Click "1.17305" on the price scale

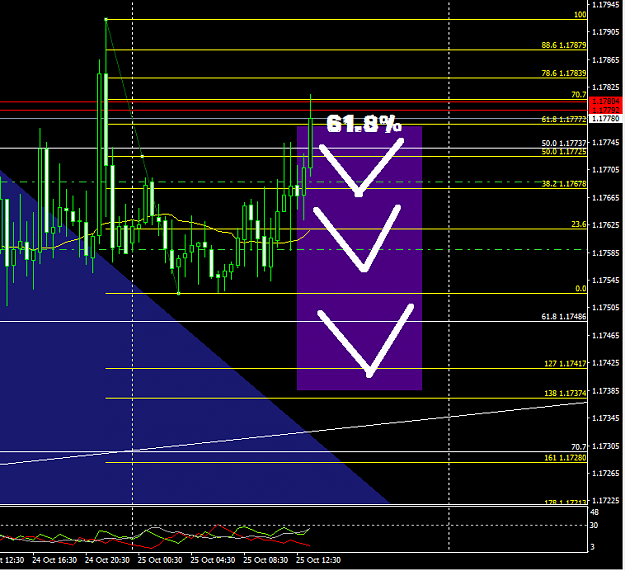pyautogui.click(x=606, y=446)
